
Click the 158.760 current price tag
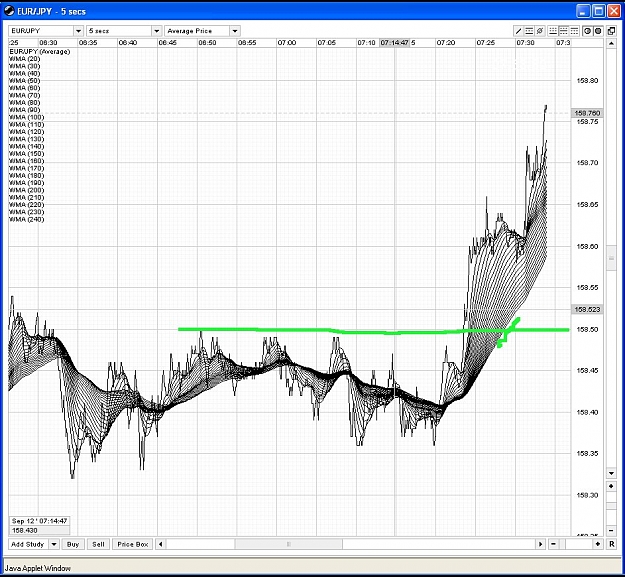[587, 113]
